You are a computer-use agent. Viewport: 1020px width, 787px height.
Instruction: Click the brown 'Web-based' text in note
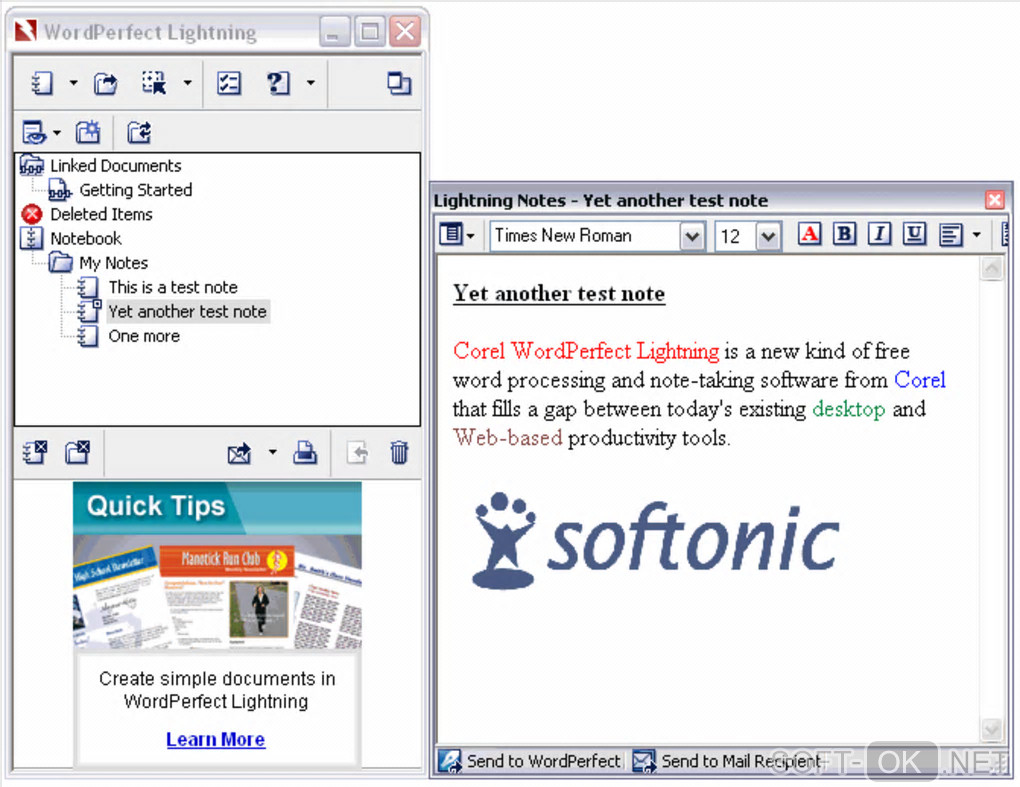(507, 438)
